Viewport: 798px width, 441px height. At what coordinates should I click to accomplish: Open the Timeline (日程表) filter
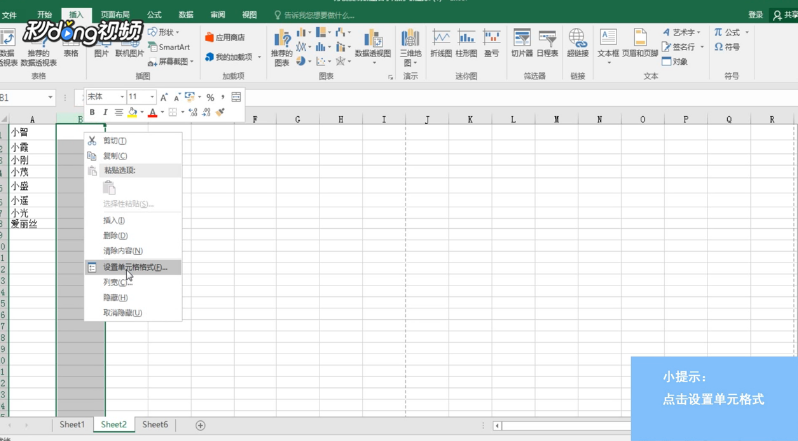point(547,43)
